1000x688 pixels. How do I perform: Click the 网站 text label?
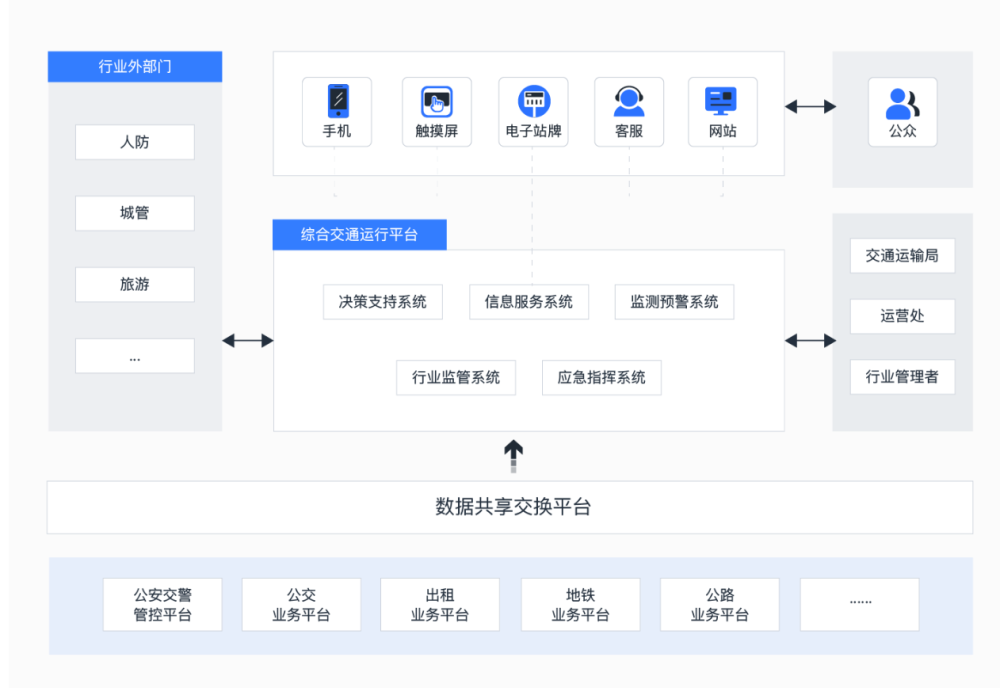tap(723, 131)
